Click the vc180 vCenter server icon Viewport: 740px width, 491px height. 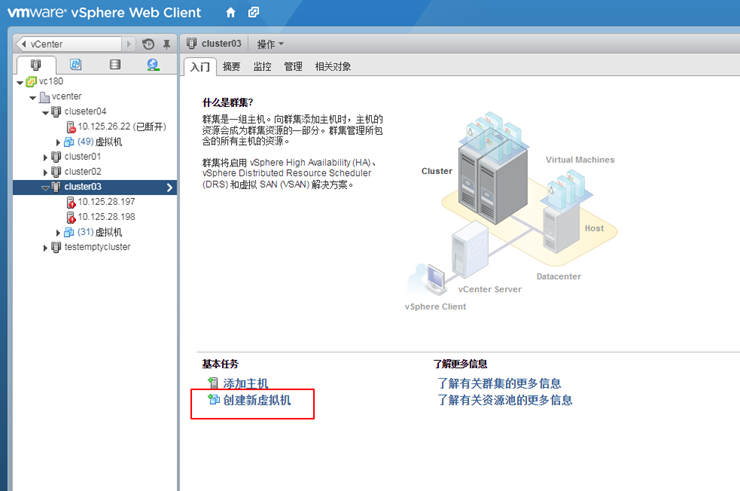point(31,82)
